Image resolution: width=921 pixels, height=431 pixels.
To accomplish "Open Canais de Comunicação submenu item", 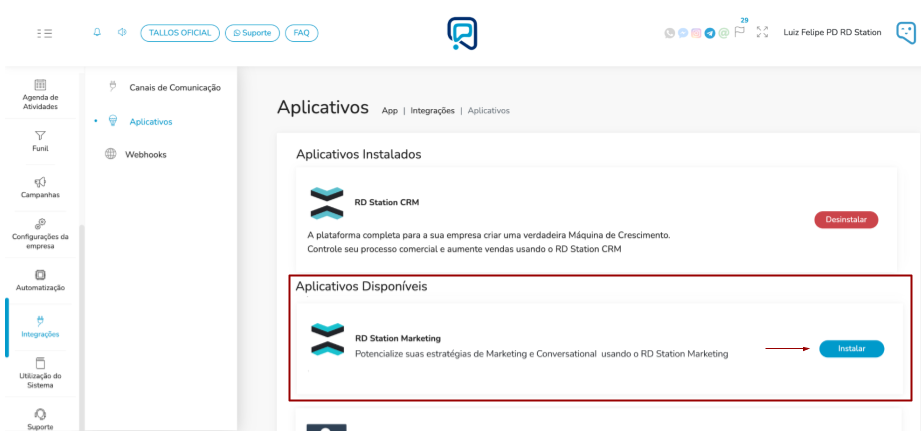I will tap(174, 87).
